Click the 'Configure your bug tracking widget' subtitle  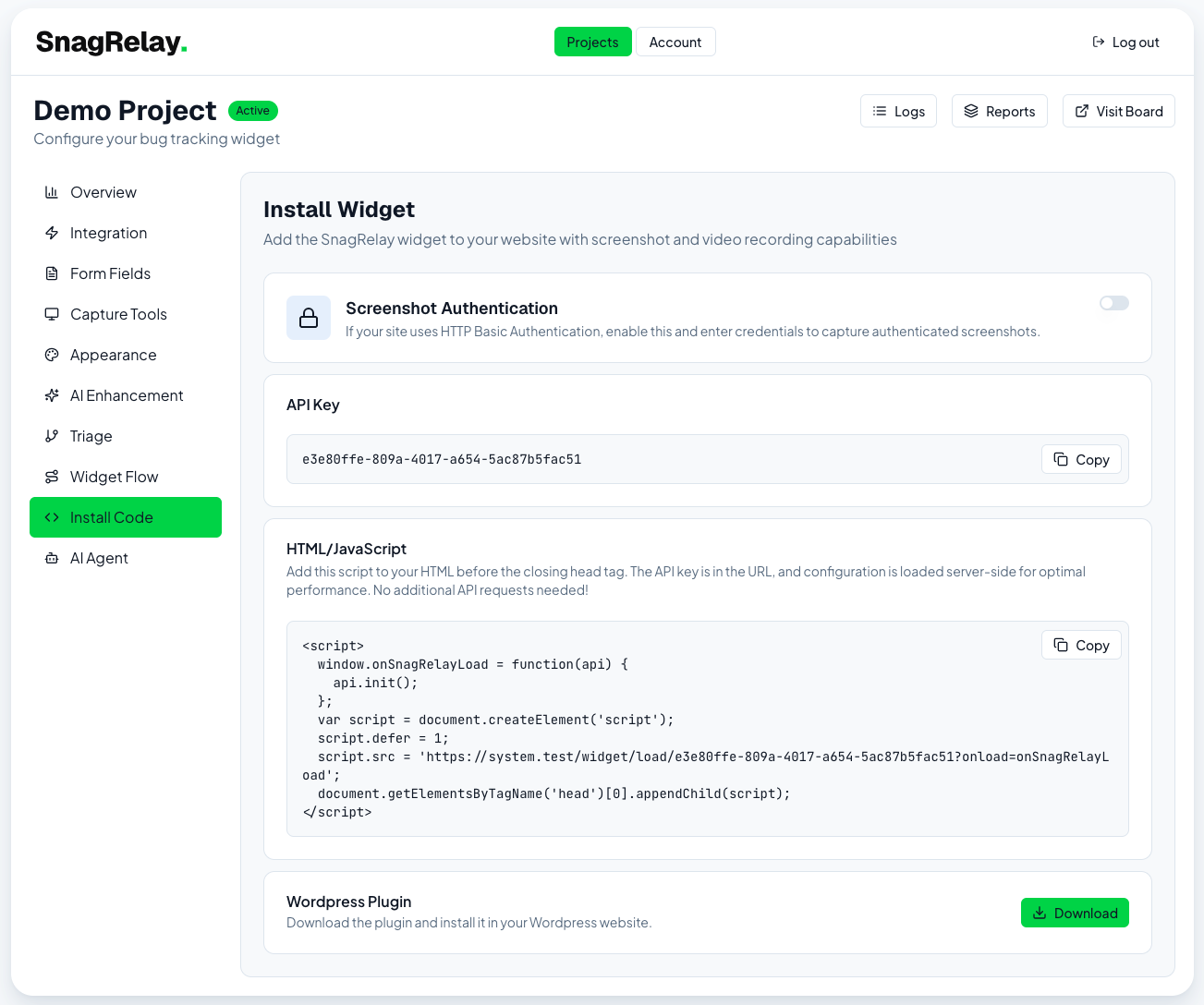tap(157, 139)
